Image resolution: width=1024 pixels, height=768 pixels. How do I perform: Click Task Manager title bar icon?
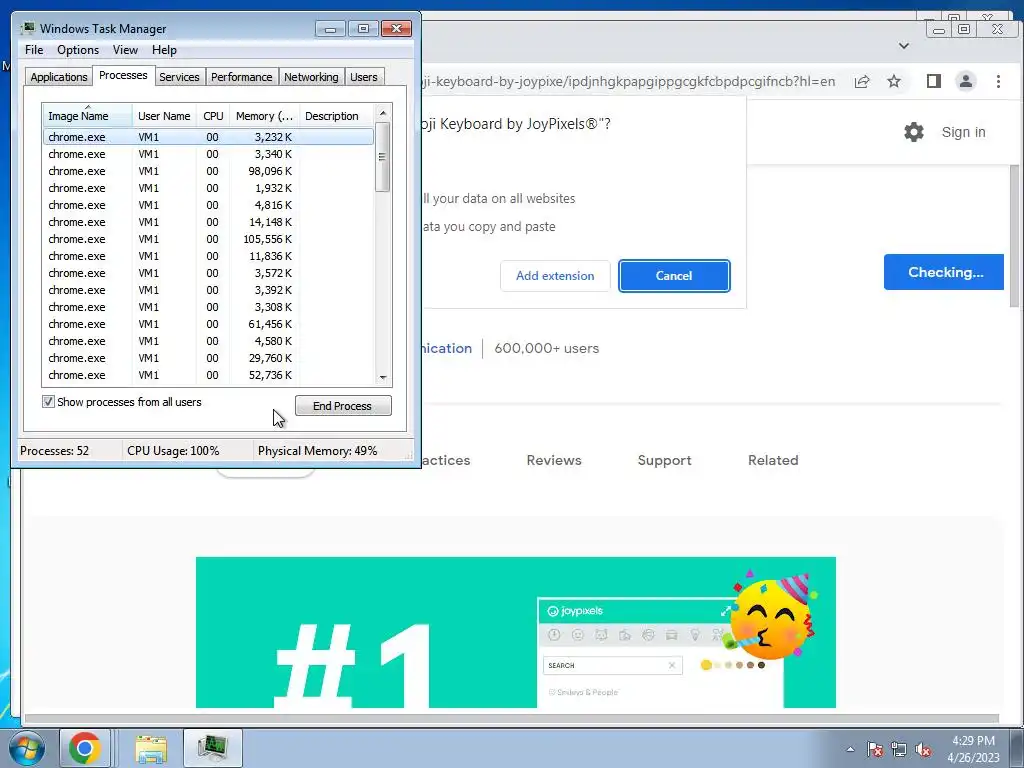click(x=27, y=28)
